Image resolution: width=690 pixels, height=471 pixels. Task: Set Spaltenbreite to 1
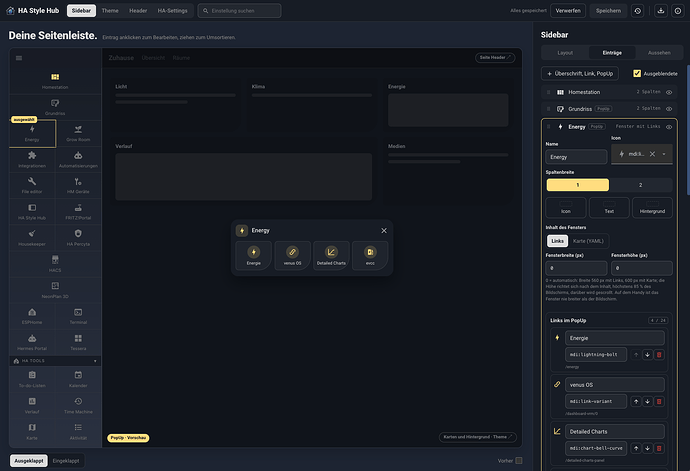click(578, 185)
